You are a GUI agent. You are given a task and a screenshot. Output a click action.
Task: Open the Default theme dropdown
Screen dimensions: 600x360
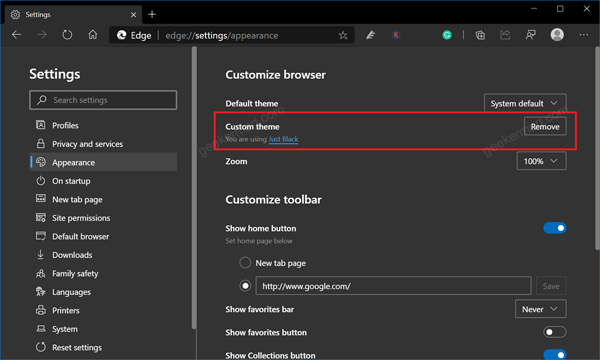point(525,103)
